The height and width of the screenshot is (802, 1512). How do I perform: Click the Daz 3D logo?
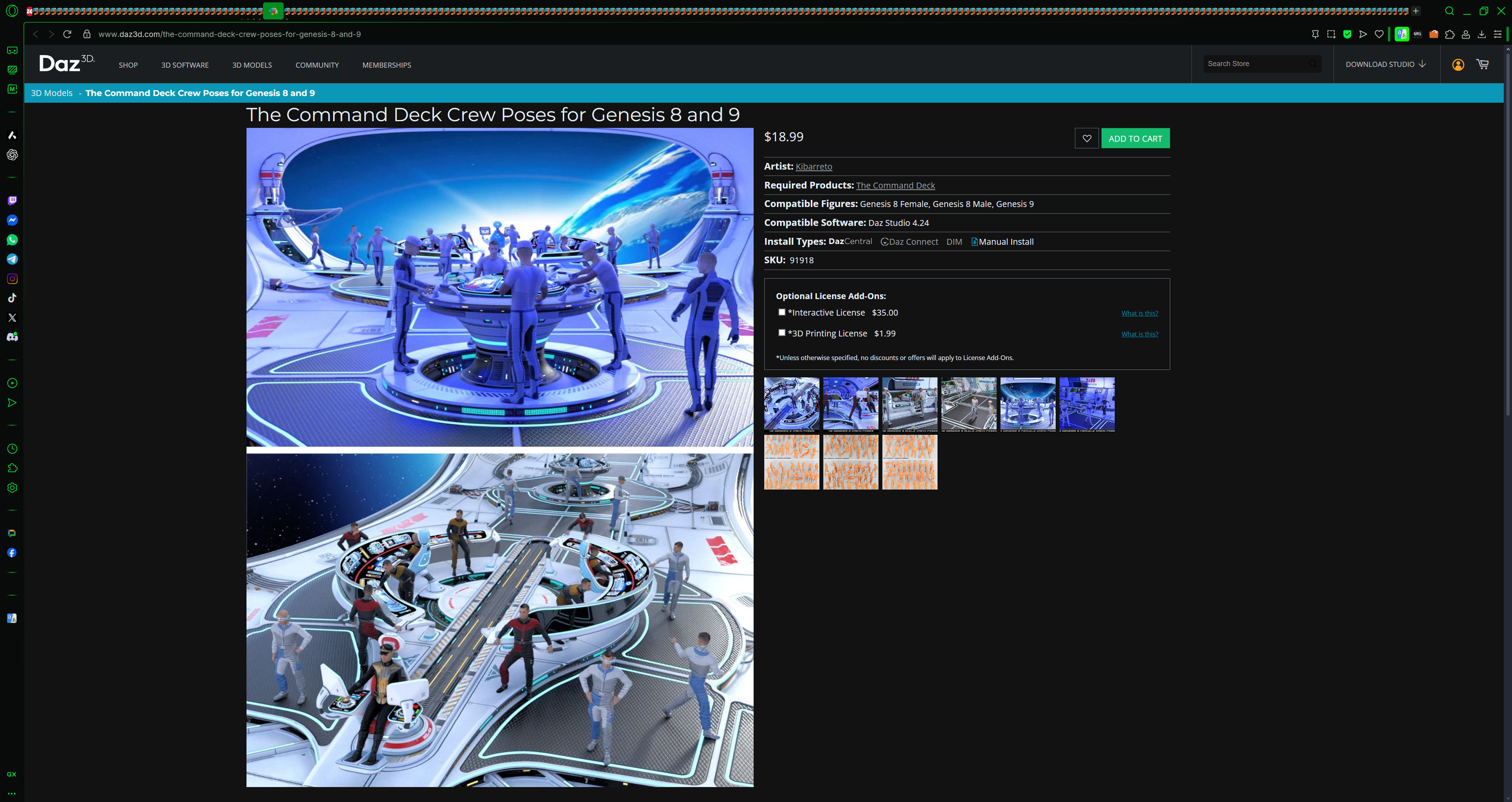(66, 63)
